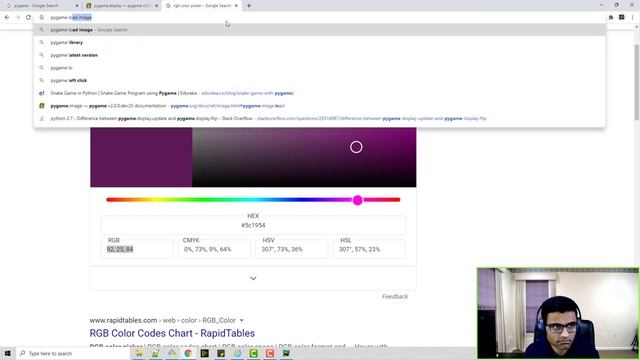Click the HSV value field 307°, 73%, 36%
Screen dimensions: 640x360
tap(291, 249)
